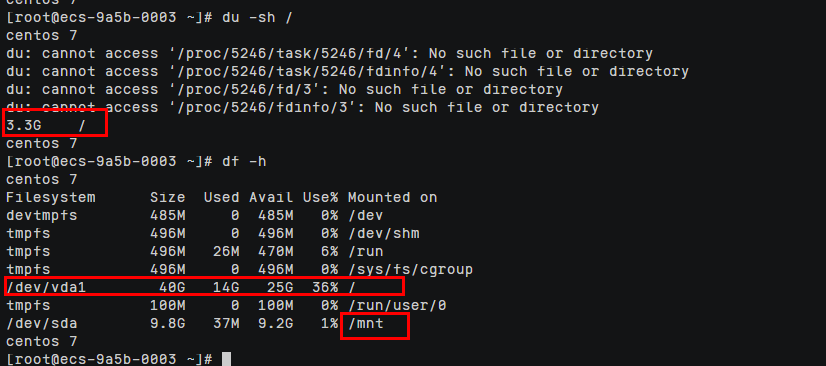The height and width of the screenshot is (366, 826).
Task: Click the "df -h" command text
Action: pyautogui.click(x=244, y=161)
